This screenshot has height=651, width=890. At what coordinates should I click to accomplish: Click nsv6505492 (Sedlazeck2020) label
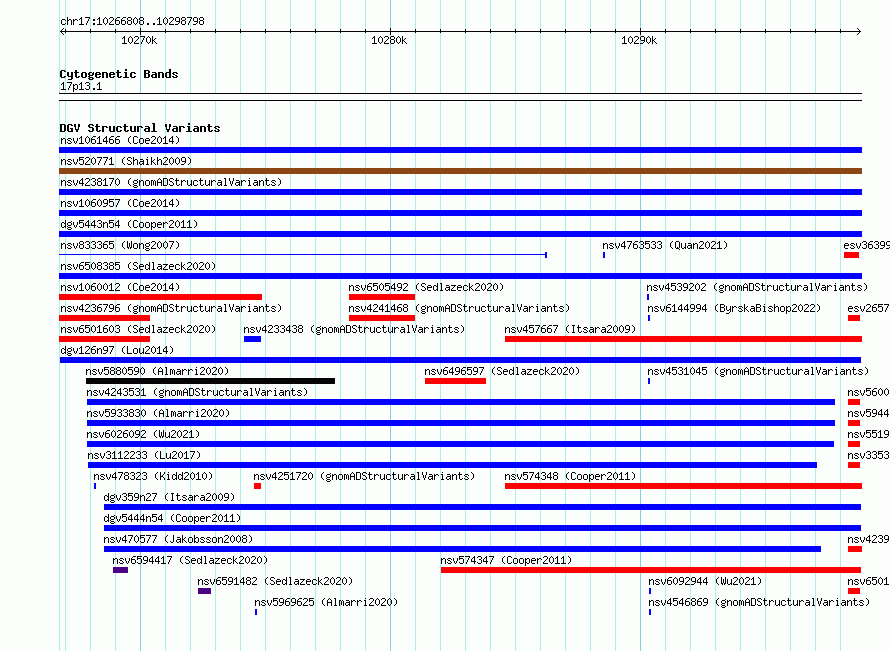[426, 287]
